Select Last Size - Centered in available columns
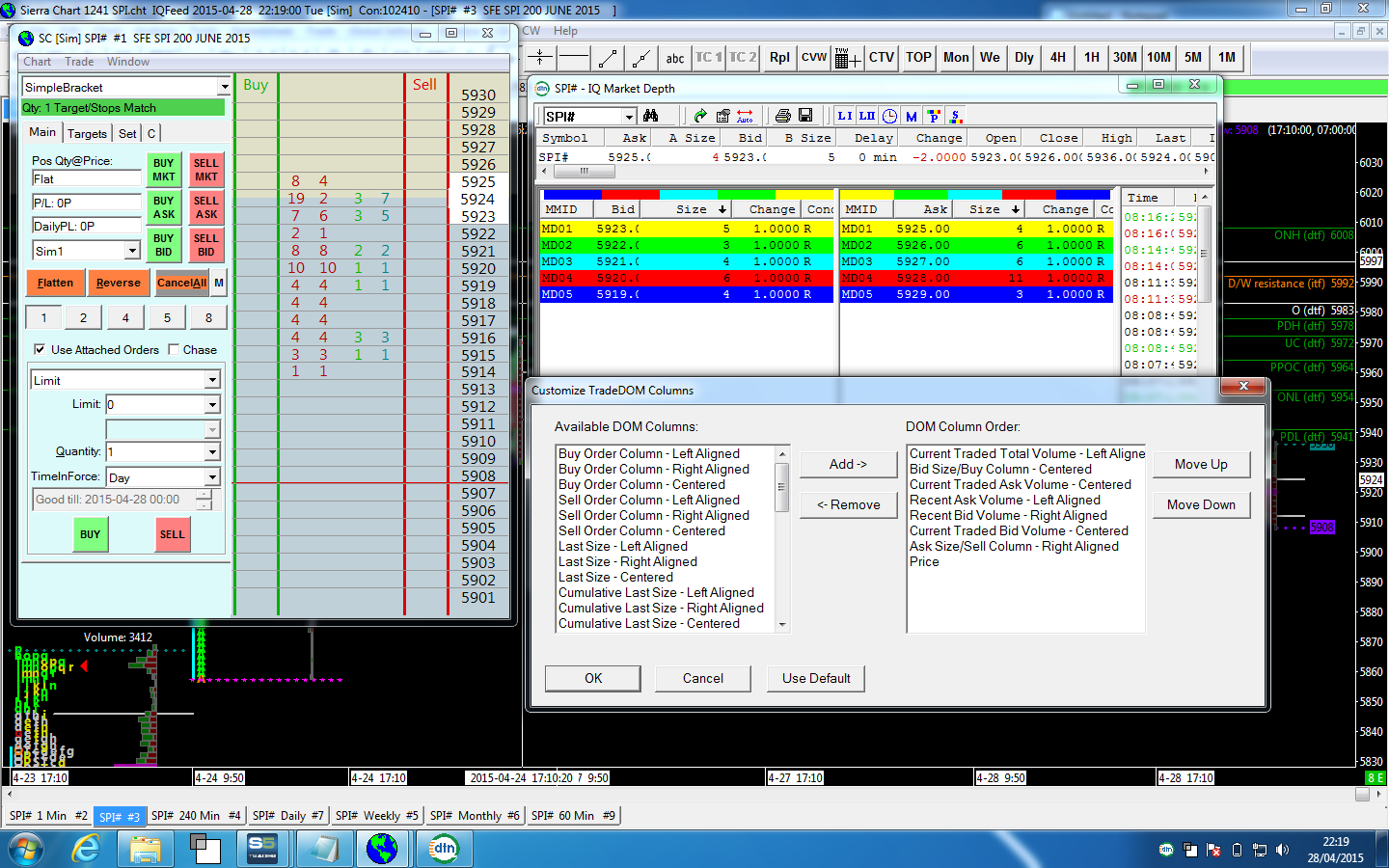1389x868 pixels. [615, 577]
